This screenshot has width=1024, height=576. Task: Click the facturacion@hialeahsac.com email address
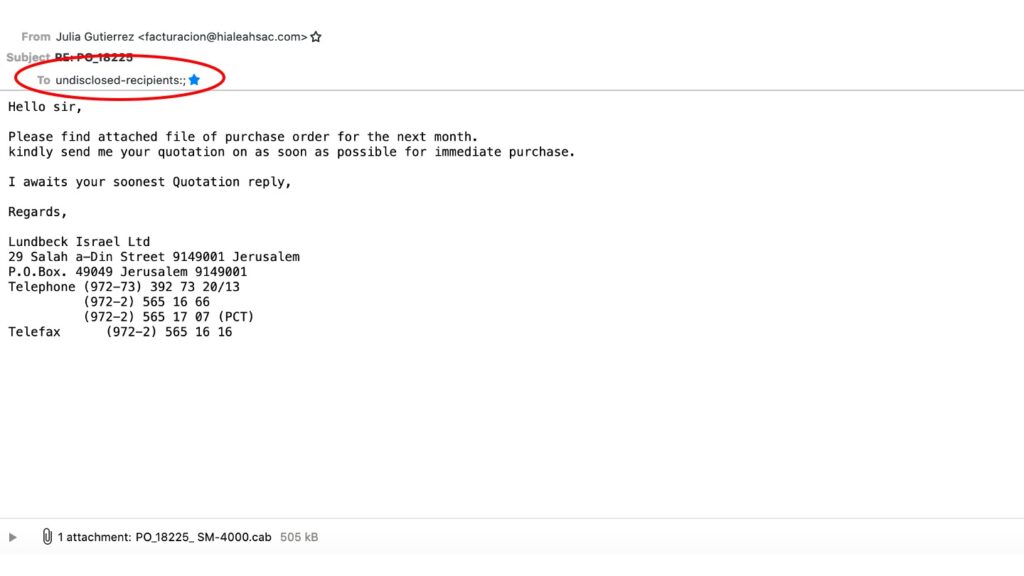[223, 37]
